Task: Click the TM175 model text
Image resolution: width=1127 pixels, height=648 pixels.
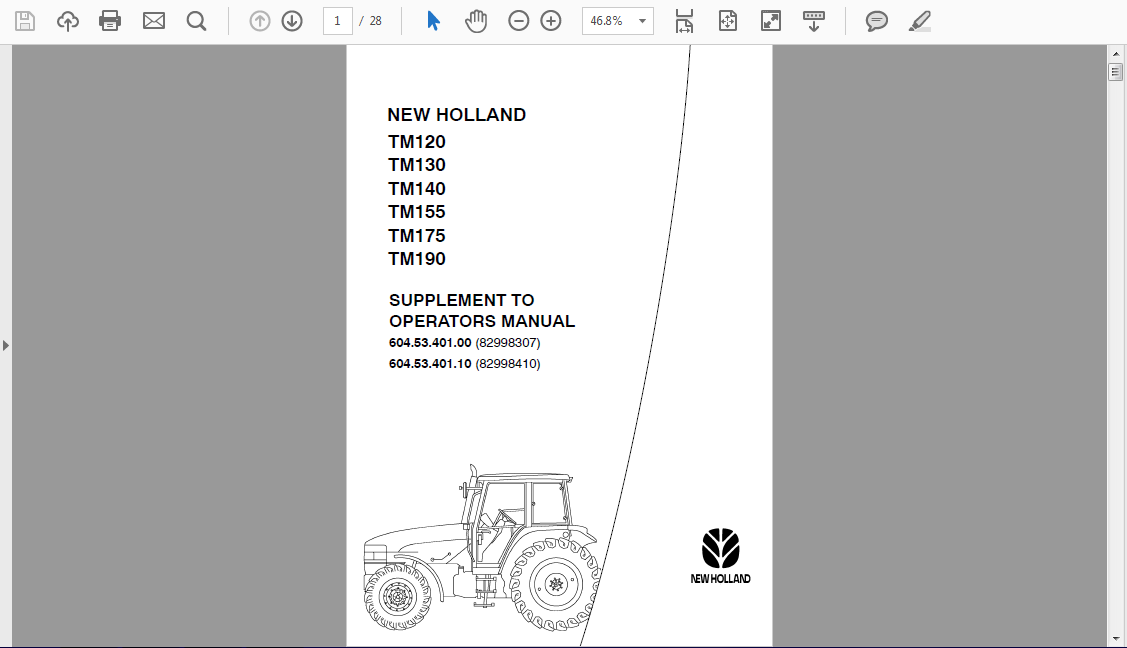Action: click(417, 236)
